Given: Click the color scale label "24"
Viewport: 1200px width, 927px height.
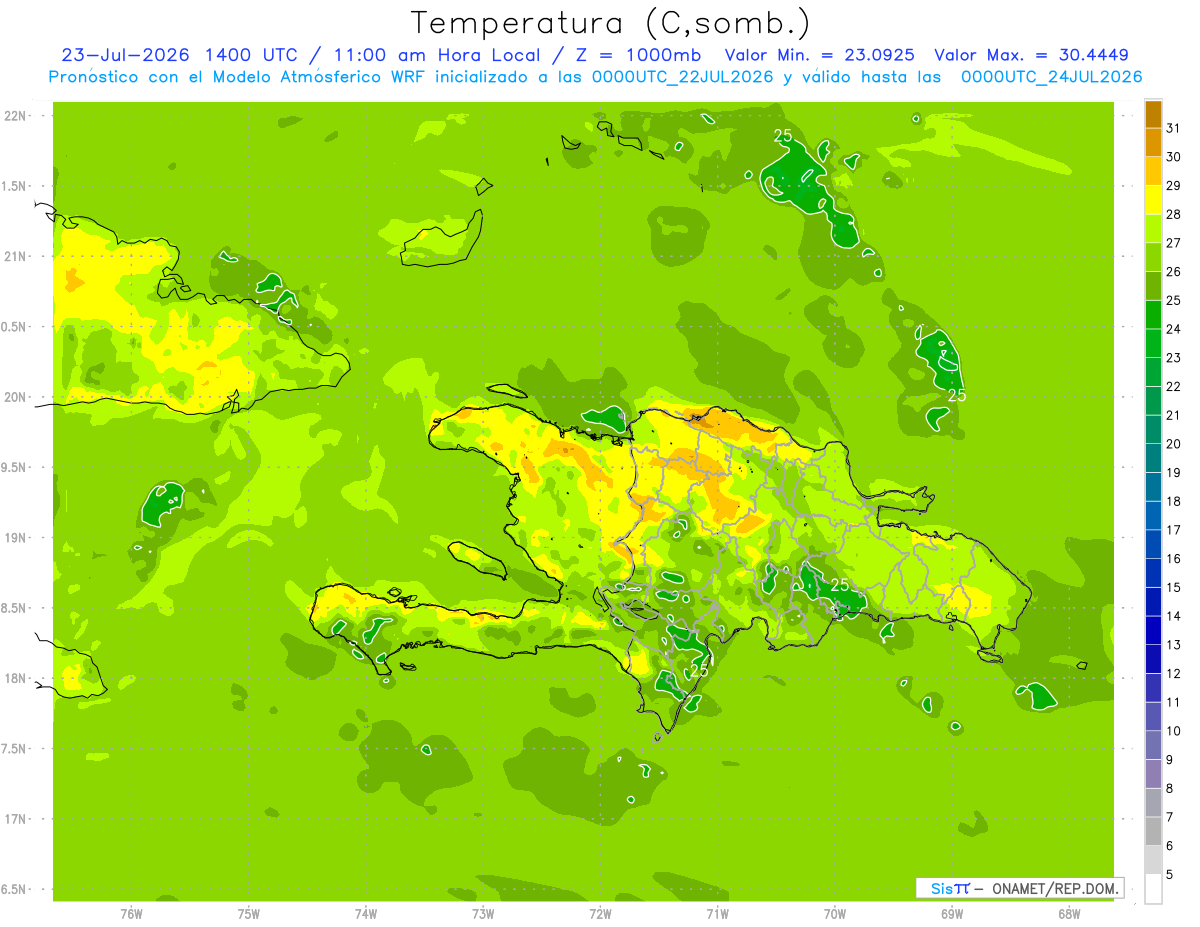Looking at the screenshot, I should 1173,329.
